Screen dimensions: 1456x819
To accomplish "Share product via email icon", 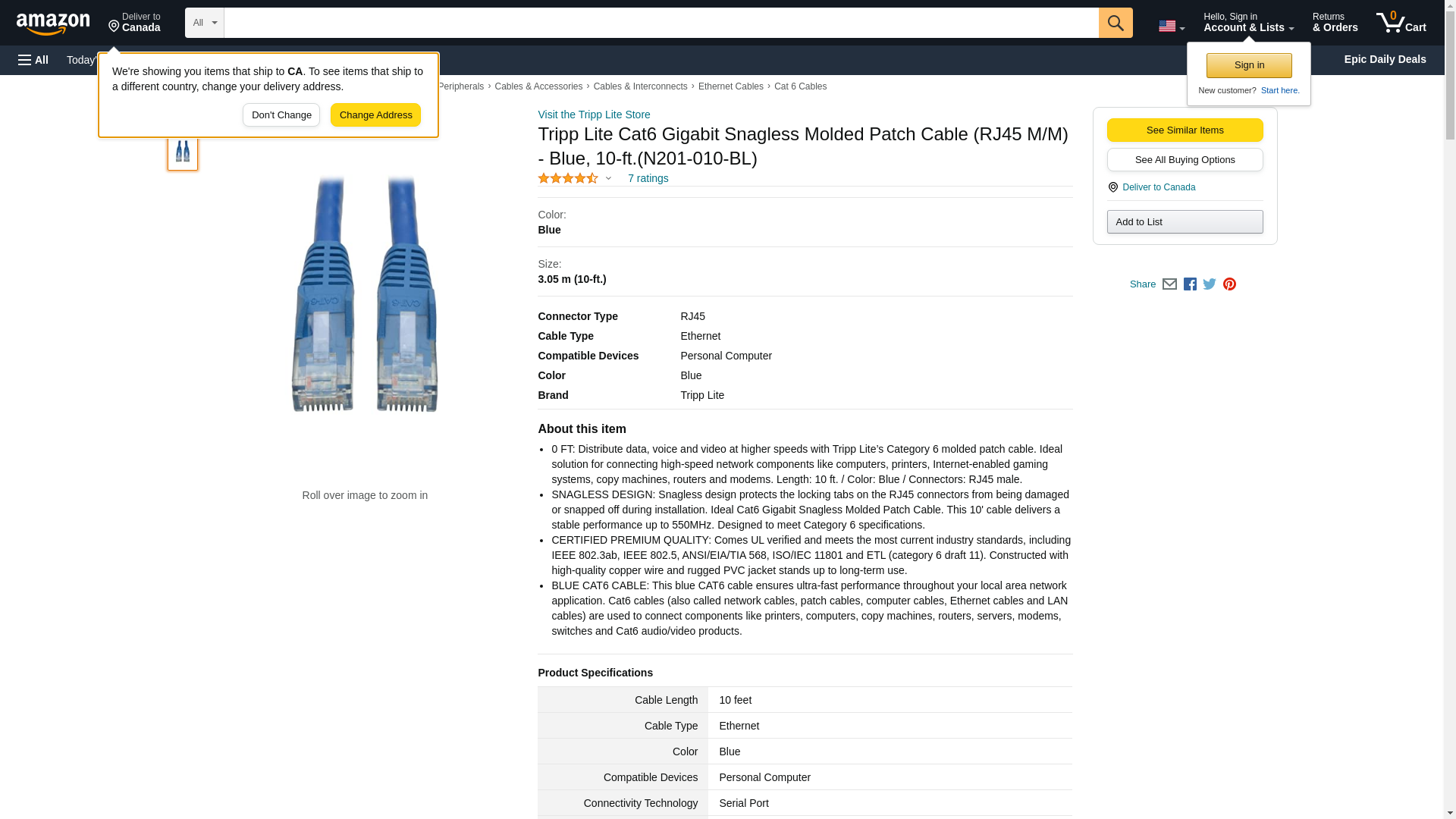I will 1169,284.
